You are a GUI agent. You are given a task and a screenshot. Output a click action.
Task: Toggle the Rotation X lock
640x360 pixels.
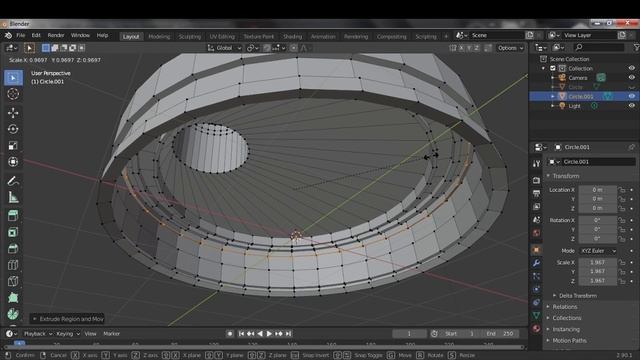[x=622, y=220]
